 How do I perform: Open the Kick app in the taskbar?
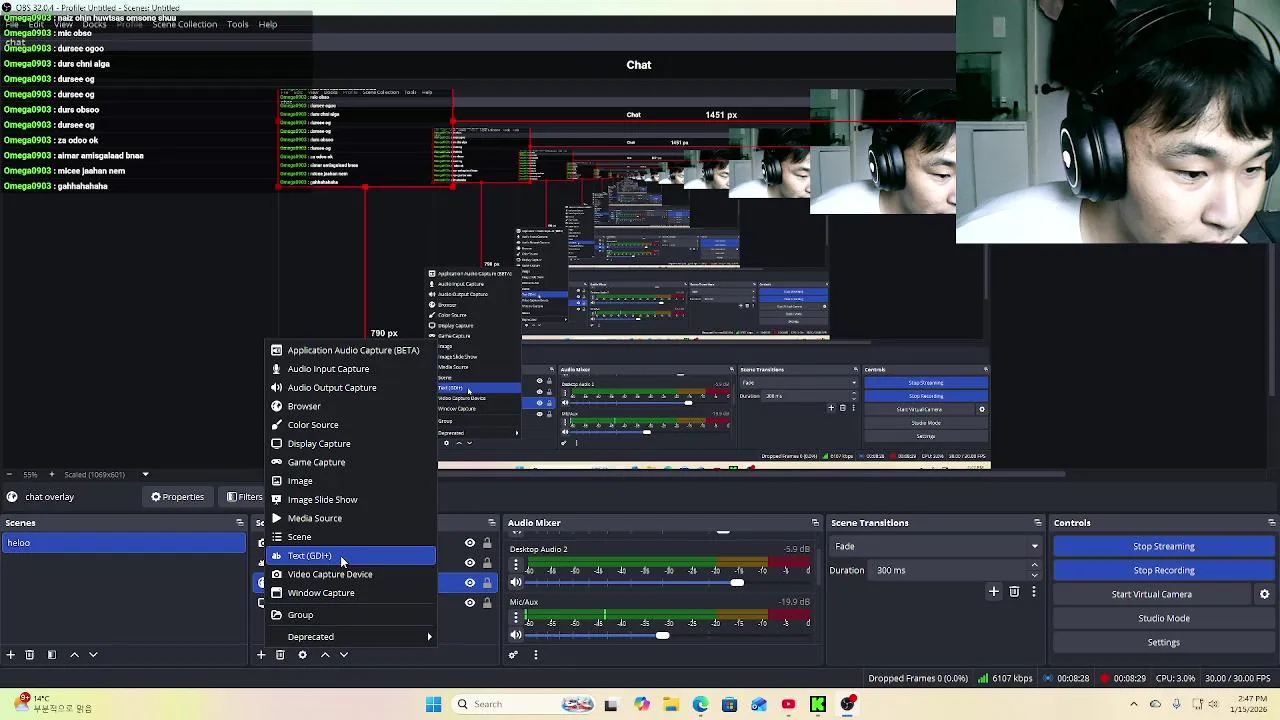tap(818, 704)
